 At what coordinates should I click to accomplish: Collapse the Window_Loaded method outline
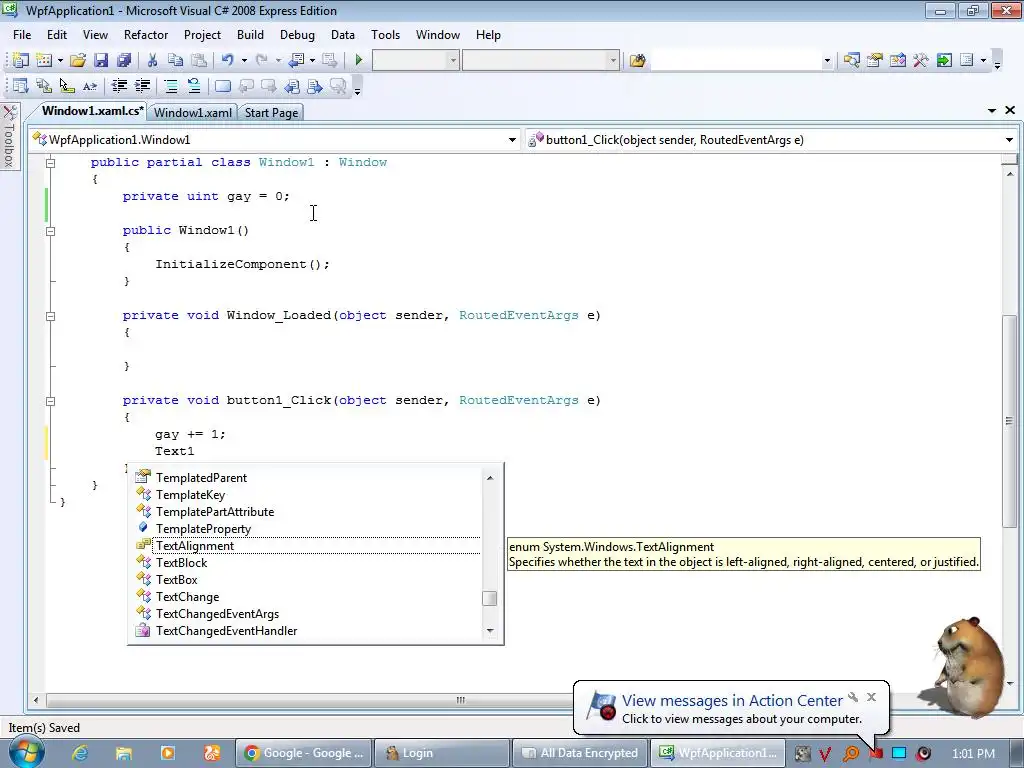50,315
